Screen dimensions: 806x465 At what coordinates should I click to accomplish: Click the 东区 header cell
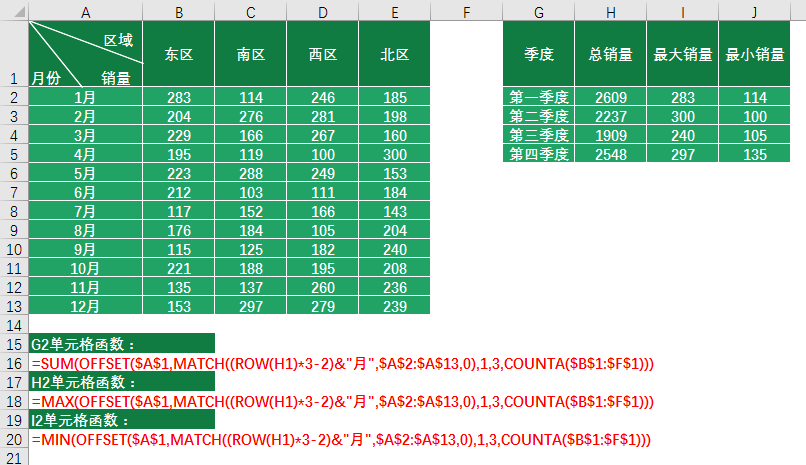point(178,53)
